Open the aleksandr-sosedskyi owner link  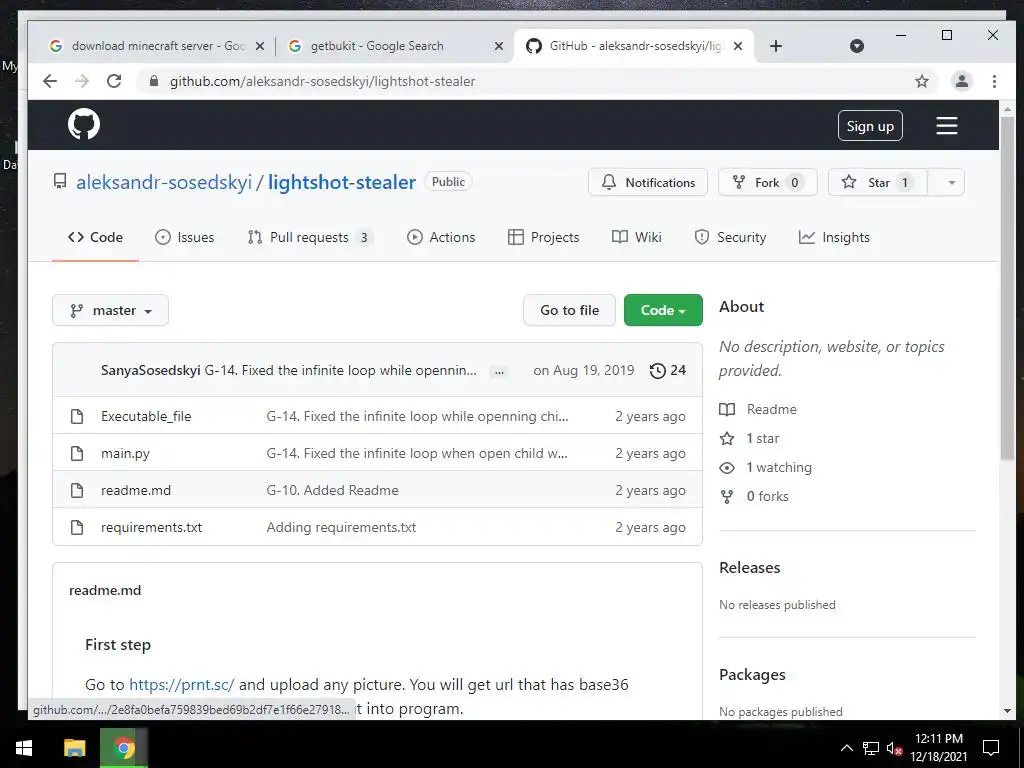tap(164, 182)
